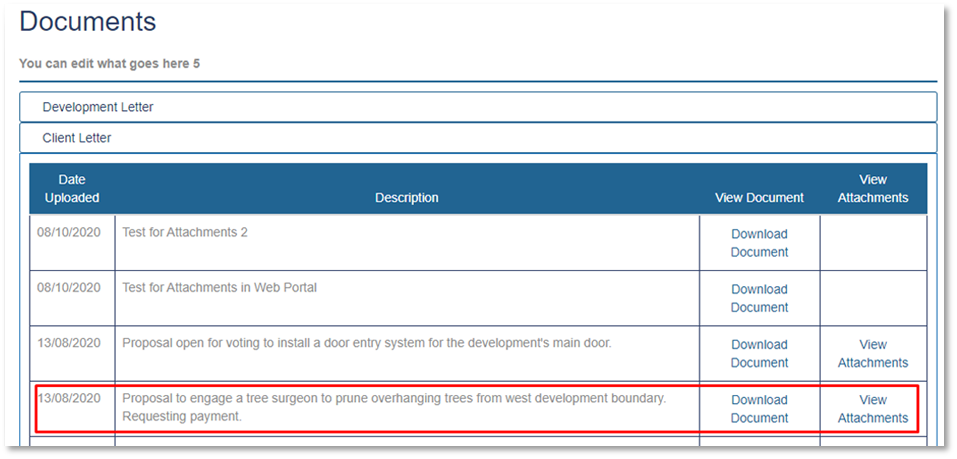Viewport: 957px width, 459px height.
Task: View attachments for door entry system proposal
Action: [x=872, y=353]
